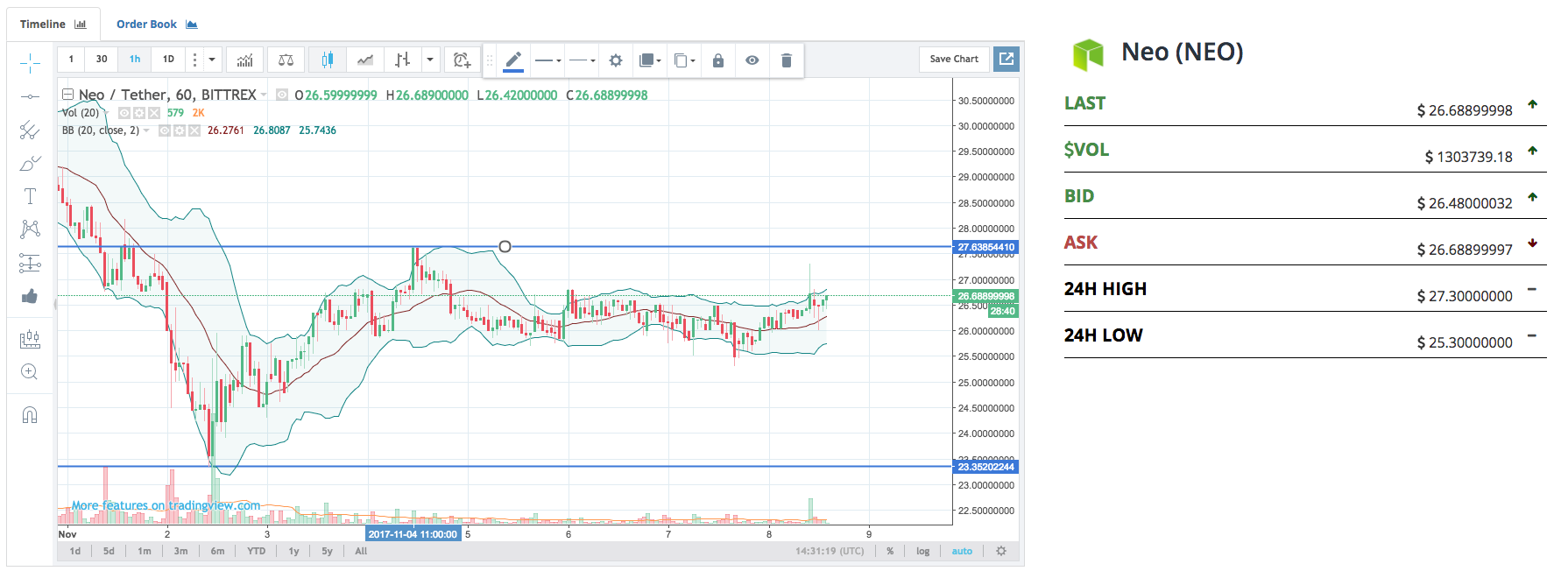Open the clone/copy drawing dropdown
Image resolution: width=1568 pixels, height=578 pixels.
point(684,60)
